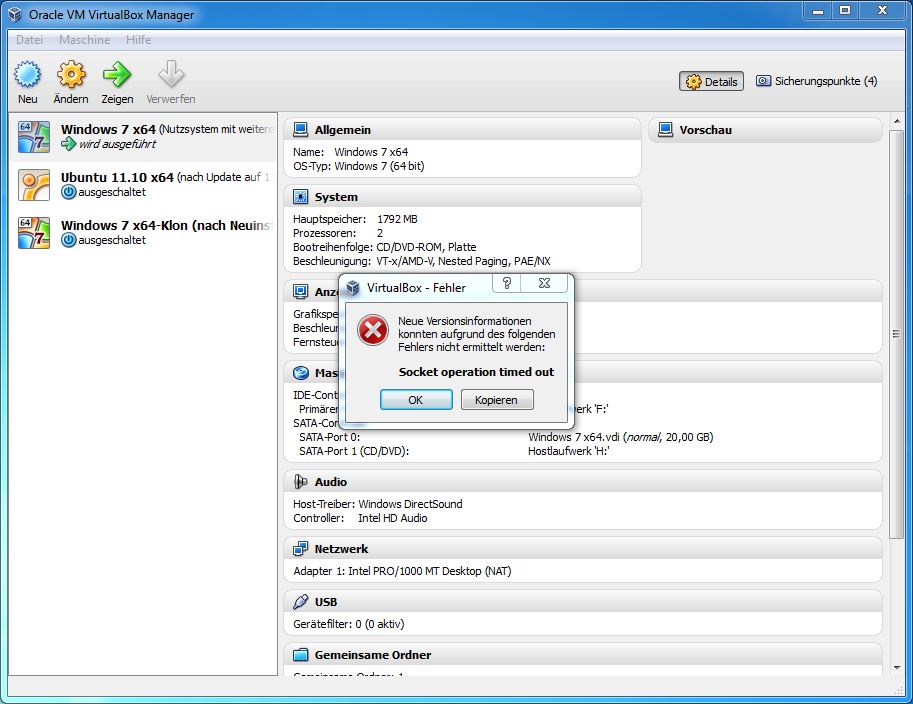Screen dimensions: 913x704
Task: Click the details pane scroll-down arrow
Action: (x=897, y=668)
